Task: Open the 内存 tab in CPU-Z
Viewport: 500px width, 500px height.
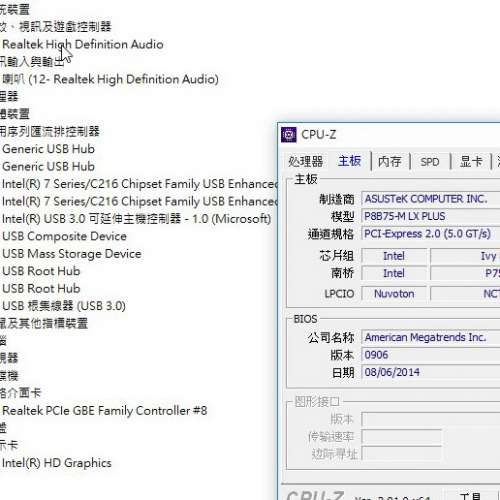Action: click(x=389, y=162)
